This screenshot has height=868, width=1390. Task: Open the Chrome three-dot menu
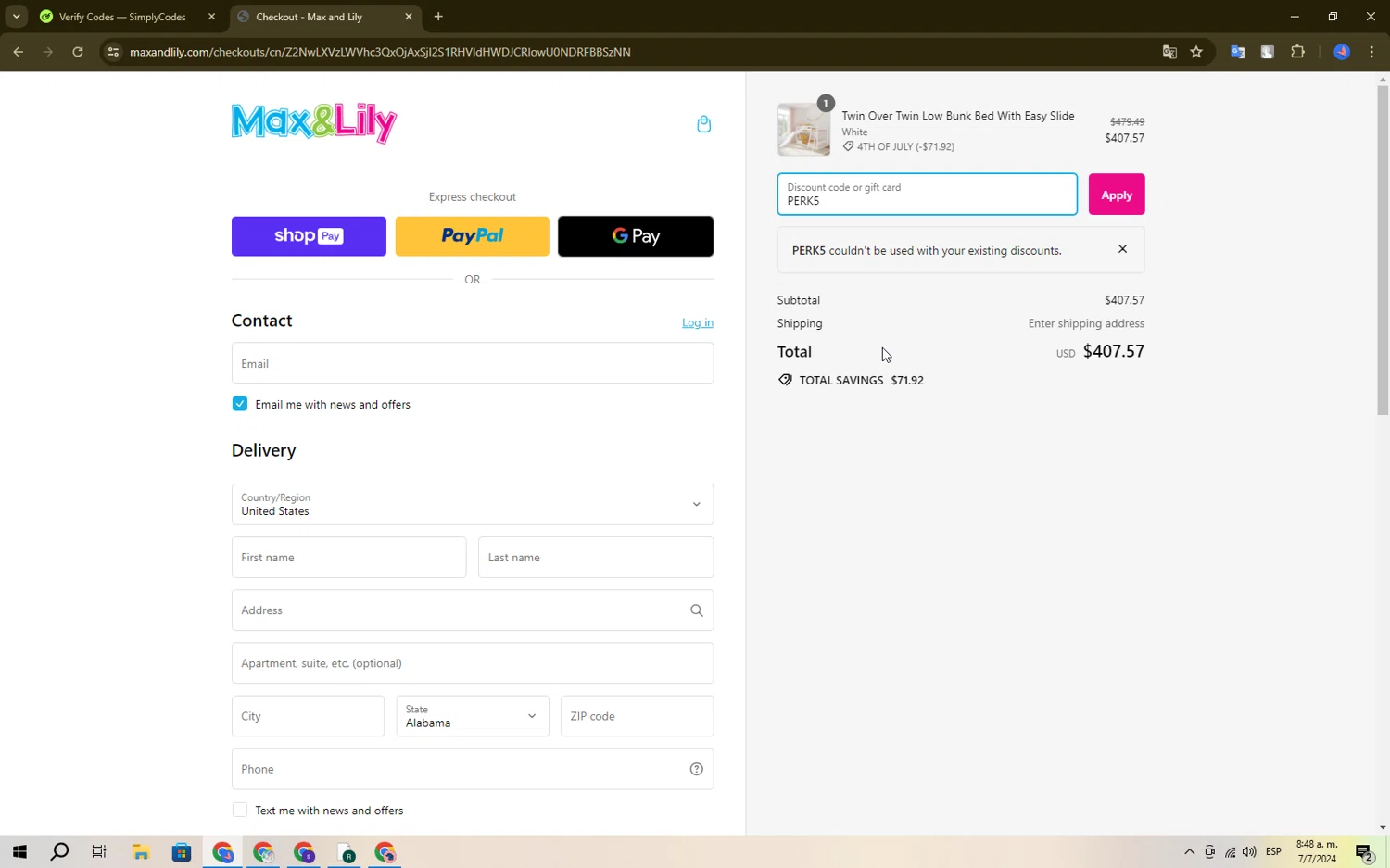1371,52
